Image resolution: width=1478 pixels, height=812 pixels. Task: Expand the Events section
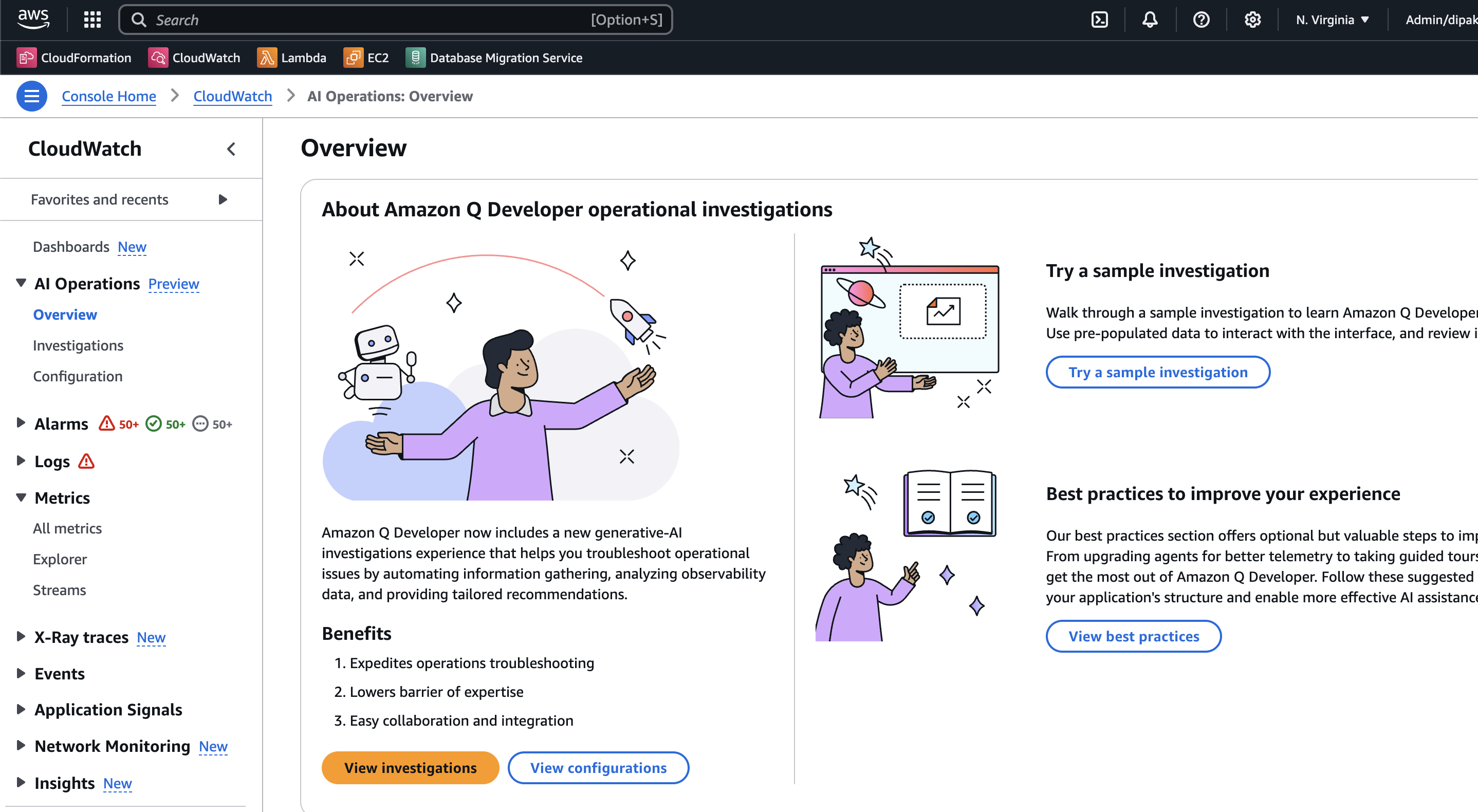pyautogui.click(x=21, y=673)
